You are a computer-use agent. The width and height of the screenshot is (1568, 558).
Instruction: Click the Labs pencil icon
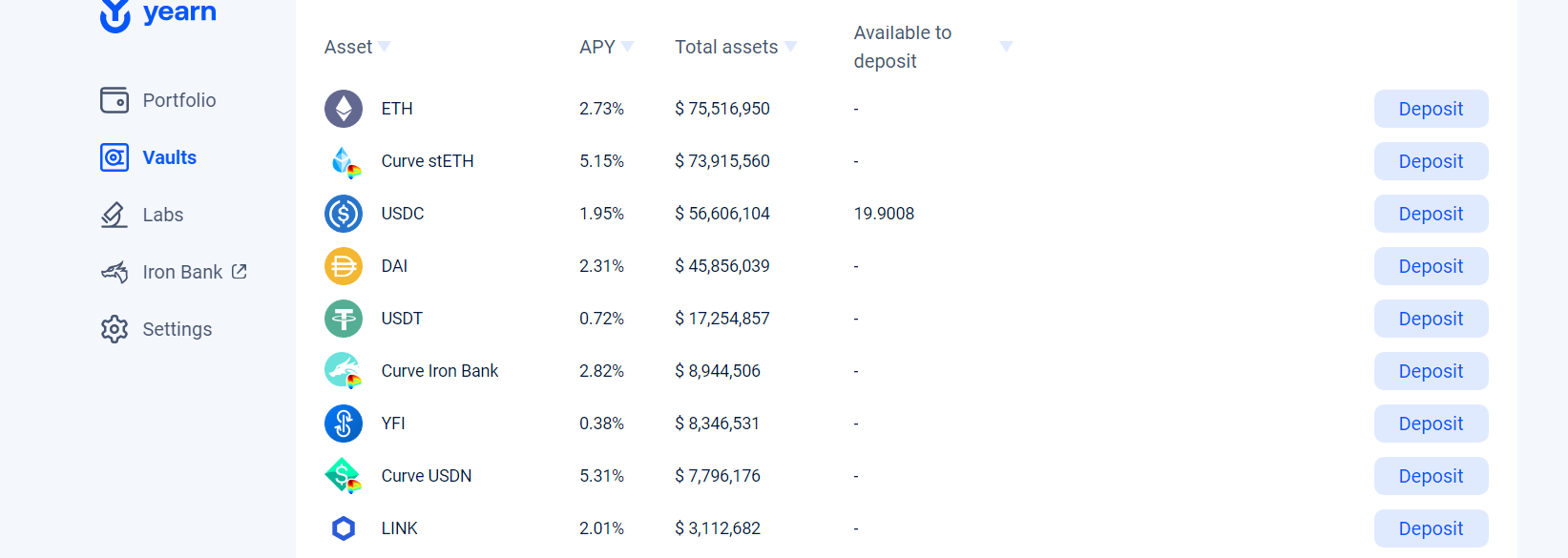(115, 215)
